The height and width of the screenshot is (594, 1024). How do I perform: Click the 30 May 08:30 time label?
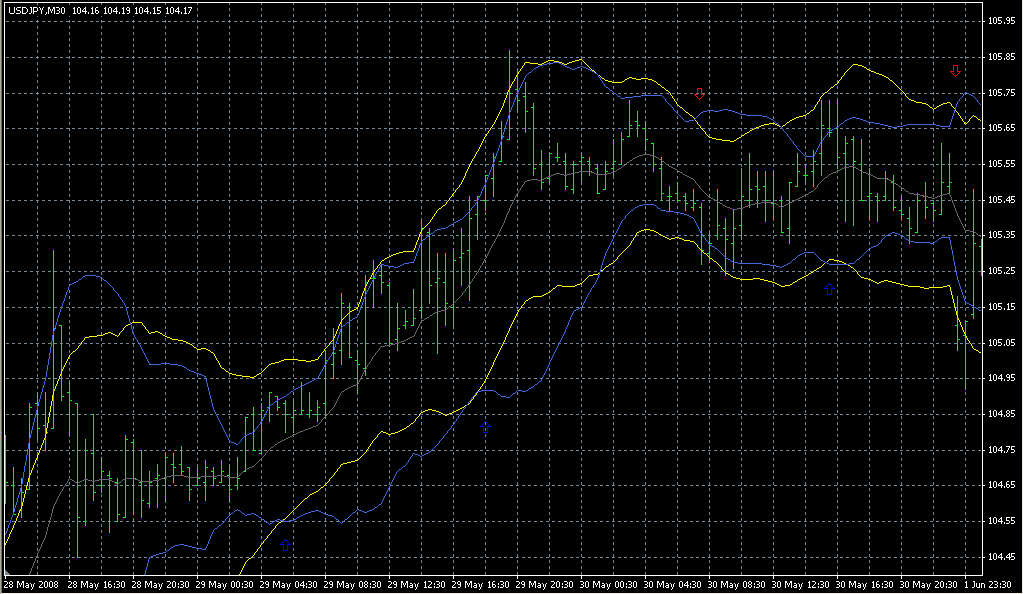[737, 584]
